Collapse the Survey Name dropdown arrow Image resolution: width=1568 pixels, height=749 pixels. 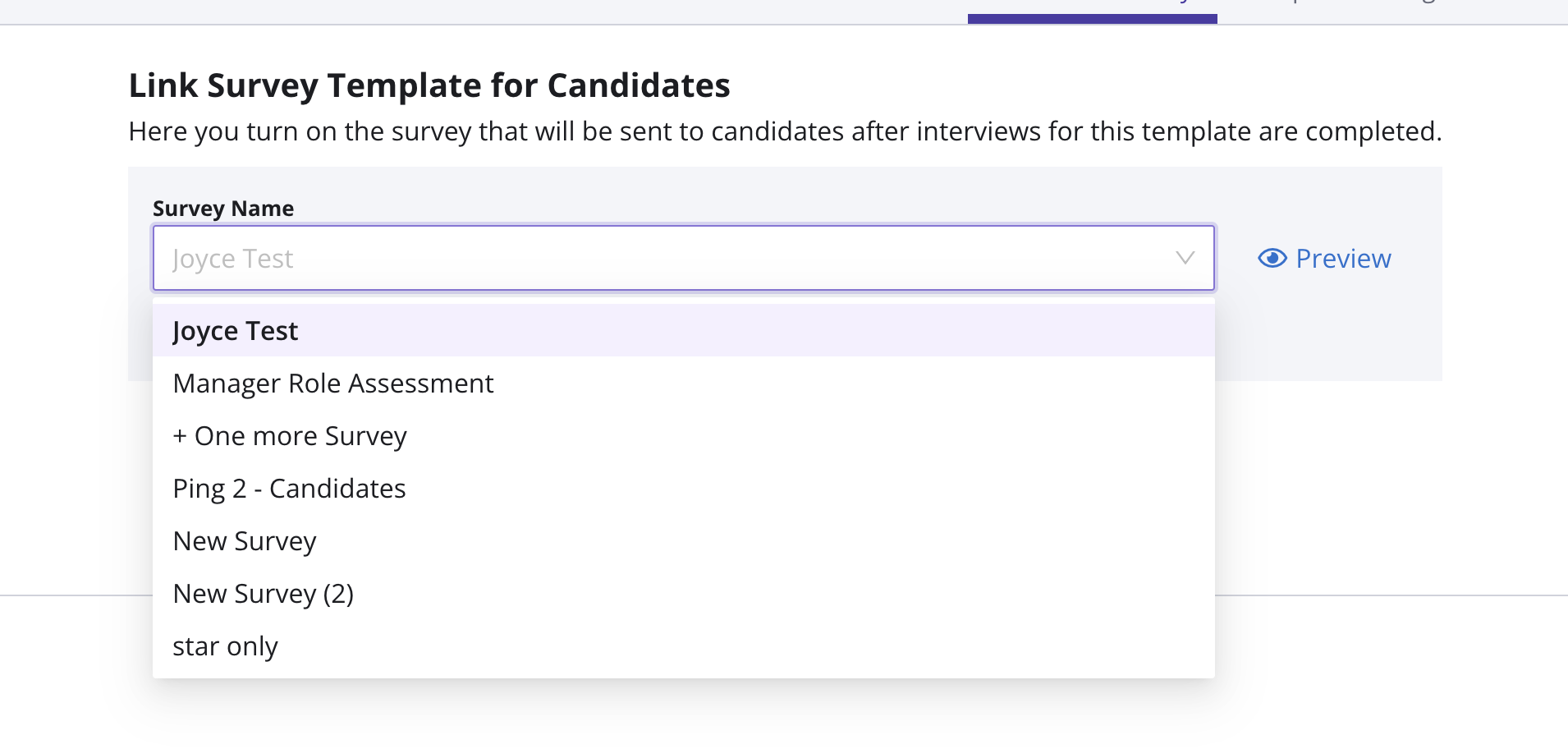pyautogui.click(x=1185, y=259)
